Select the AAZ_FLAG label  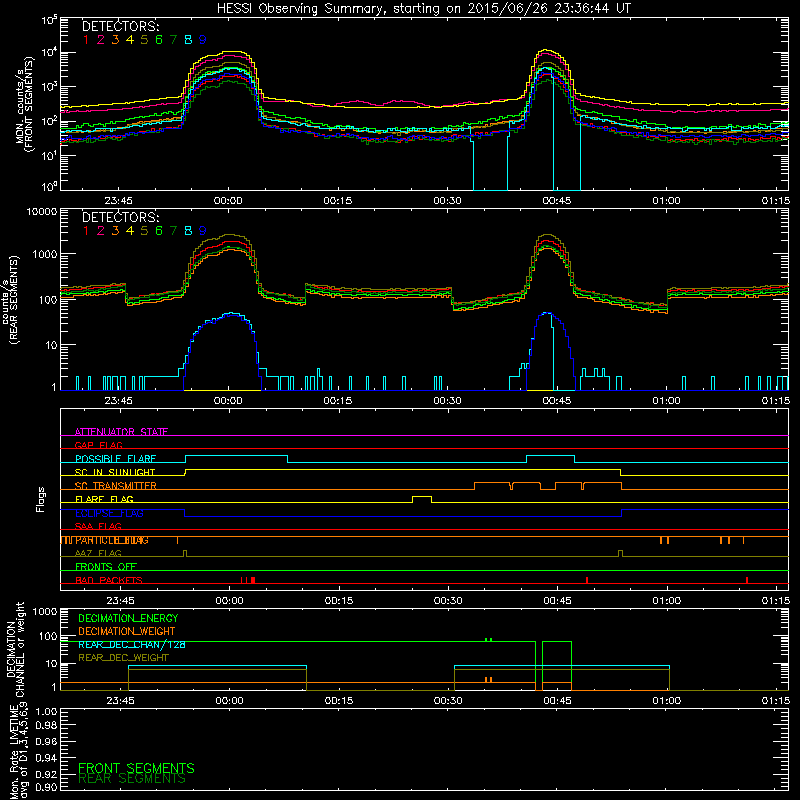(98, 553)
